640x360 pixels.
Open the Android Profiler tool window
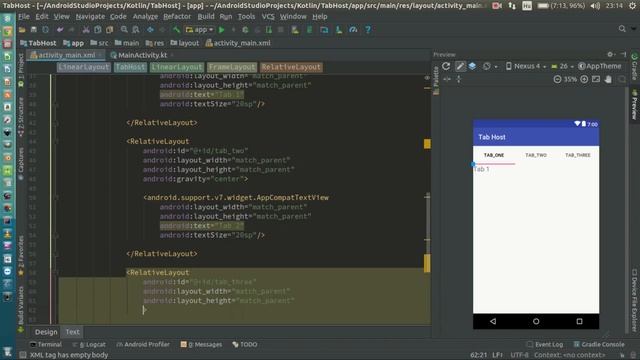143,344
